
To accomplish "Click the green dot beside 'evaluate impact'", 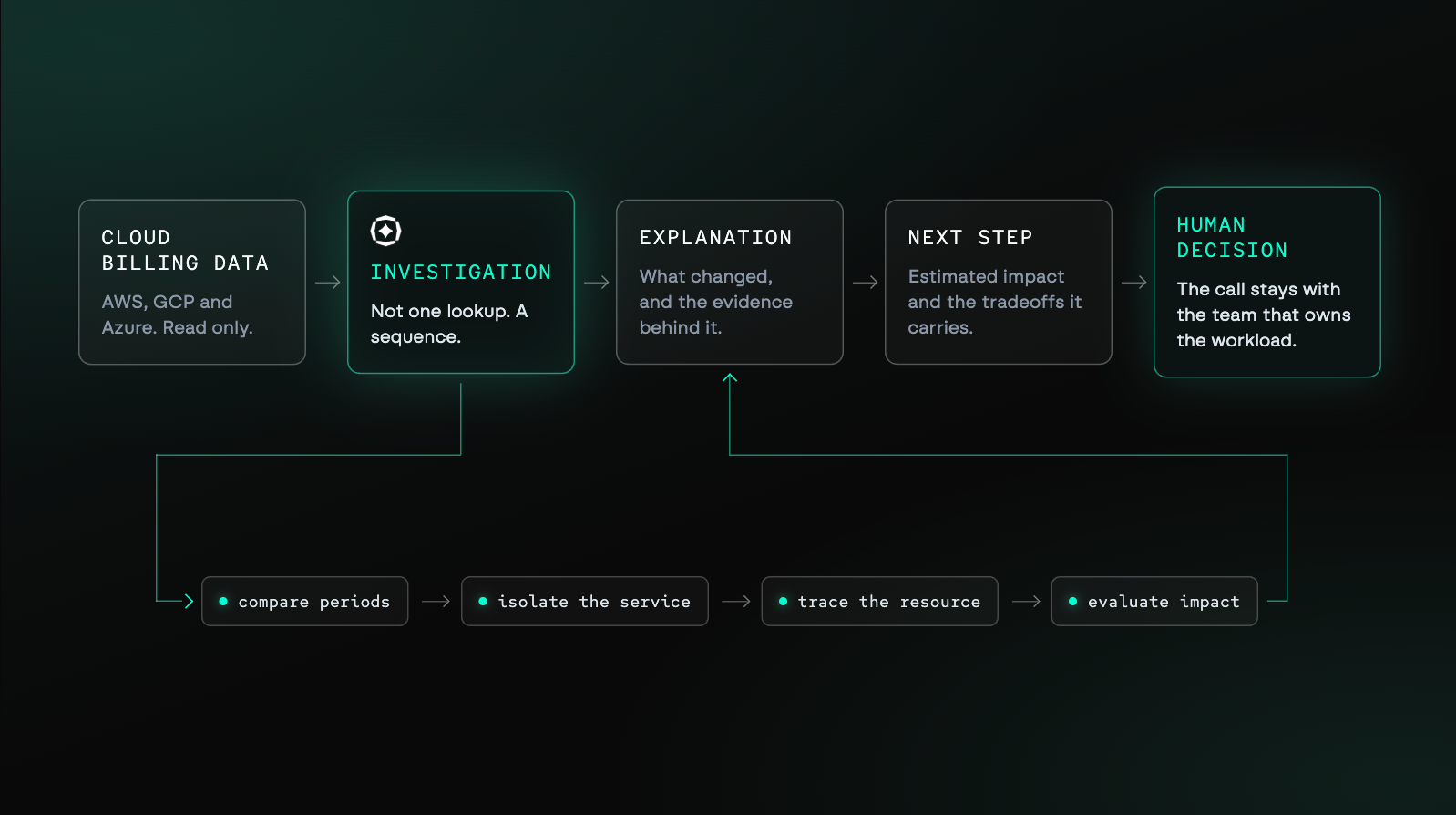I will coord(1072,602).
